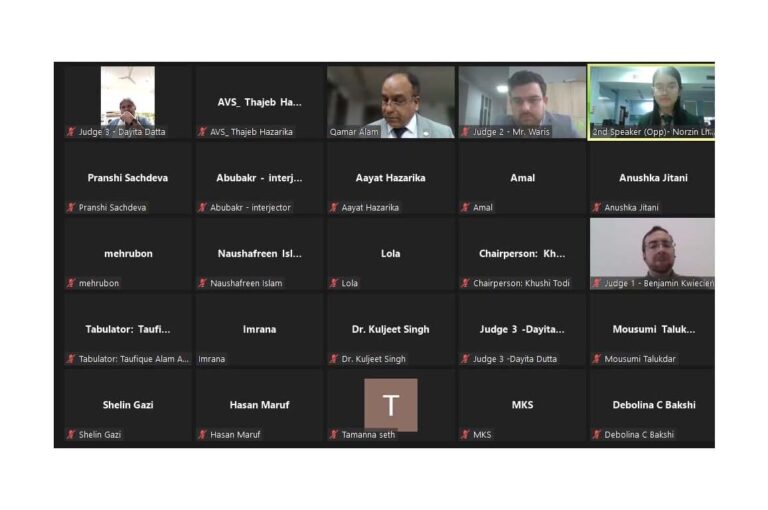The image size is (768, 510).
Task: Click the large bold "Aayat Hazarika" display name
Action: [390, 178]
